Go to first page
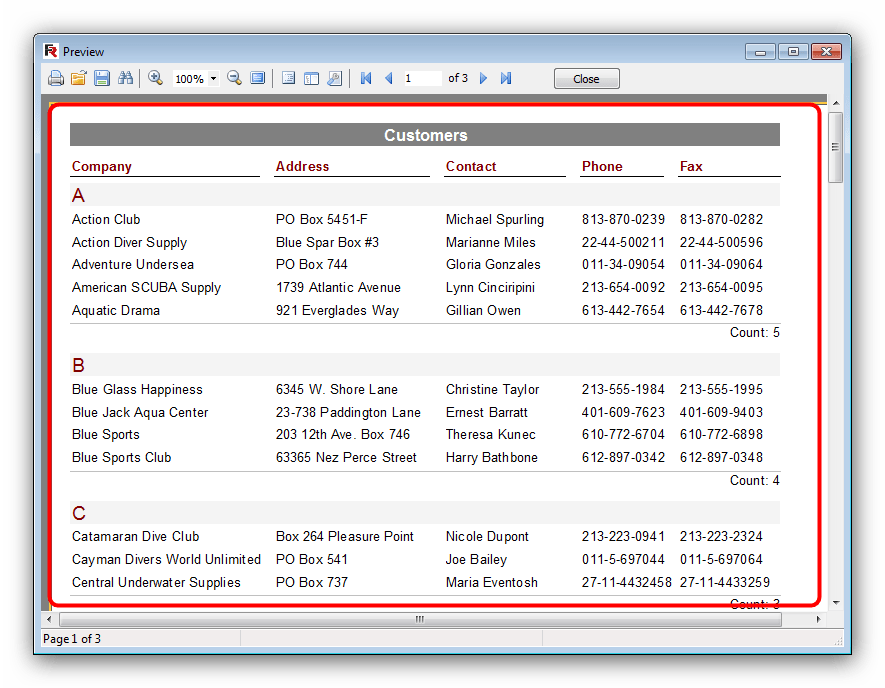 366,78
